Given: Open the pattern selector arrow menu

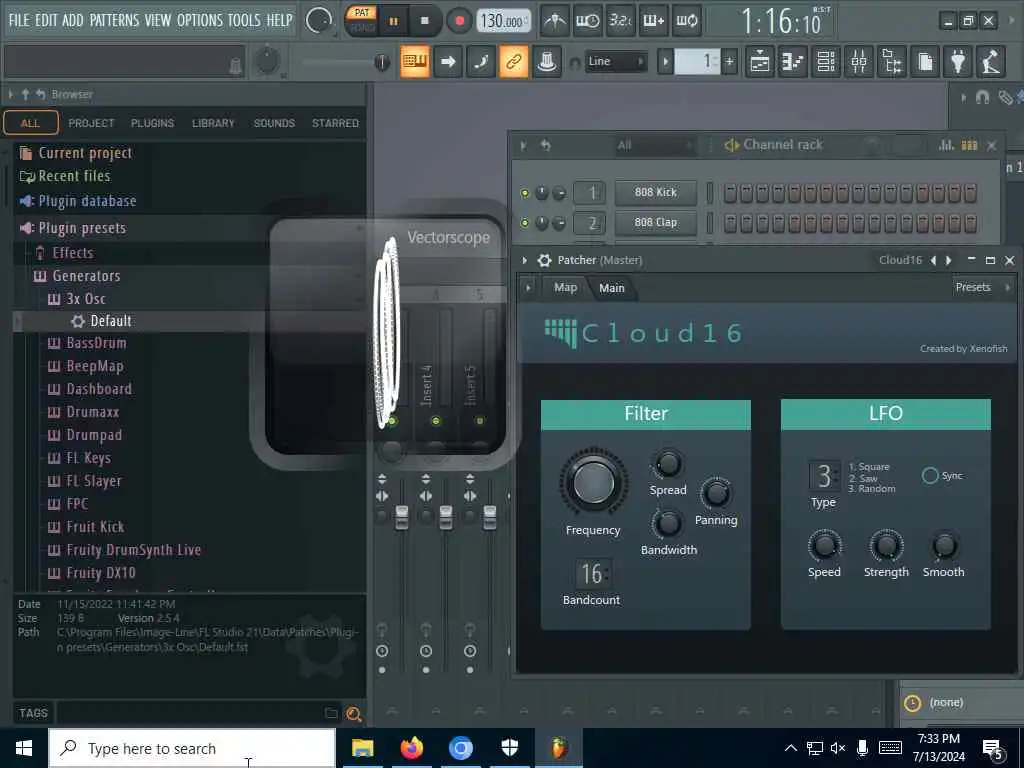Looking at the screenshot, I should (665, 61).
